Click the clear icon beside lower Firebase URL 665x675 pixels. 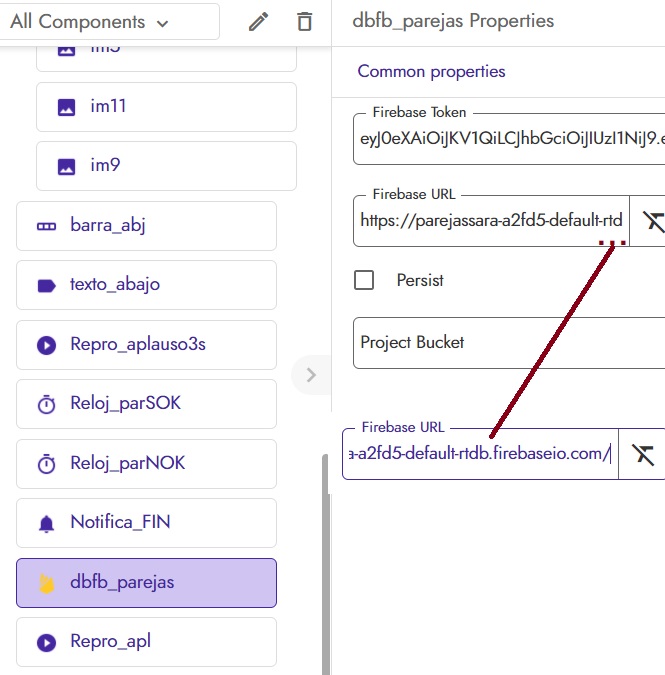pos(643,455)
